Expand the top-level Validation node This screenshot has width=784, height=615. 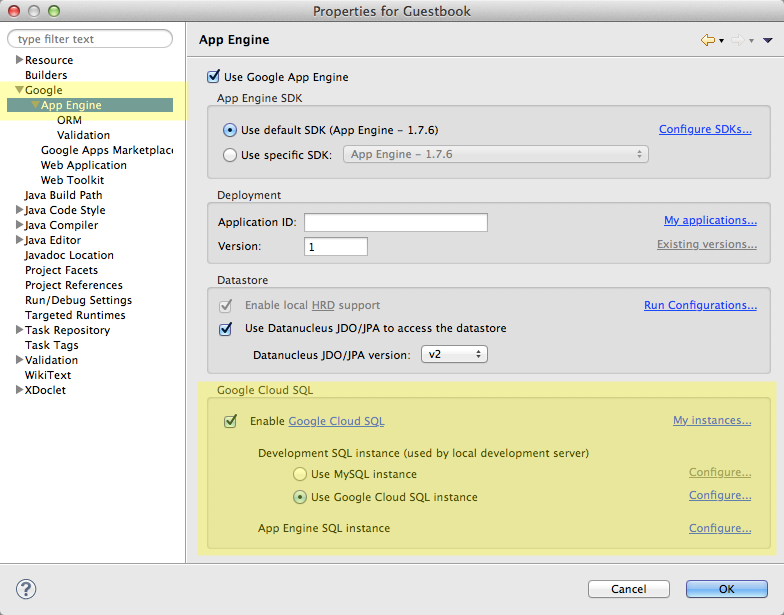coord(20,360)
